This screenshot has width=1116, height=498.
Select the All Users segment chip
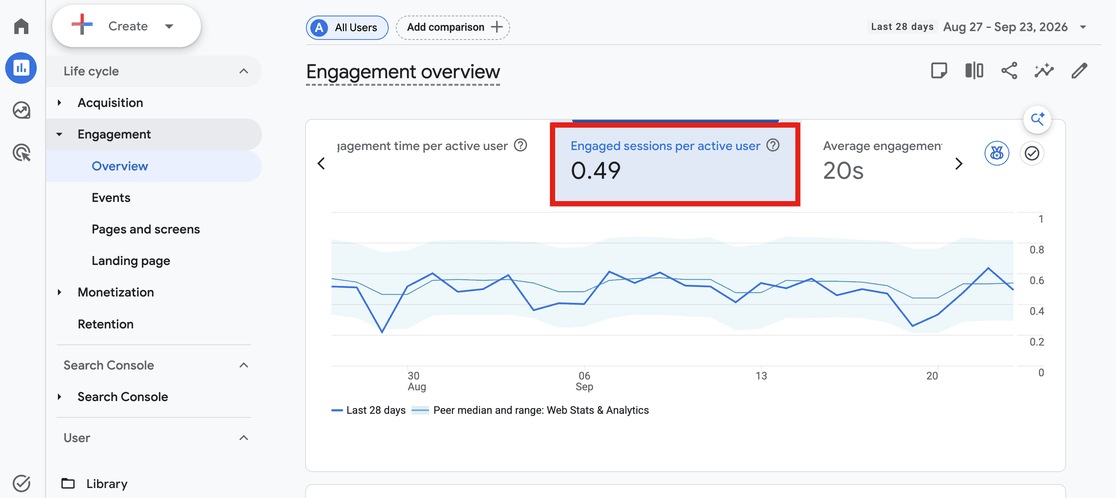[347, 28]
